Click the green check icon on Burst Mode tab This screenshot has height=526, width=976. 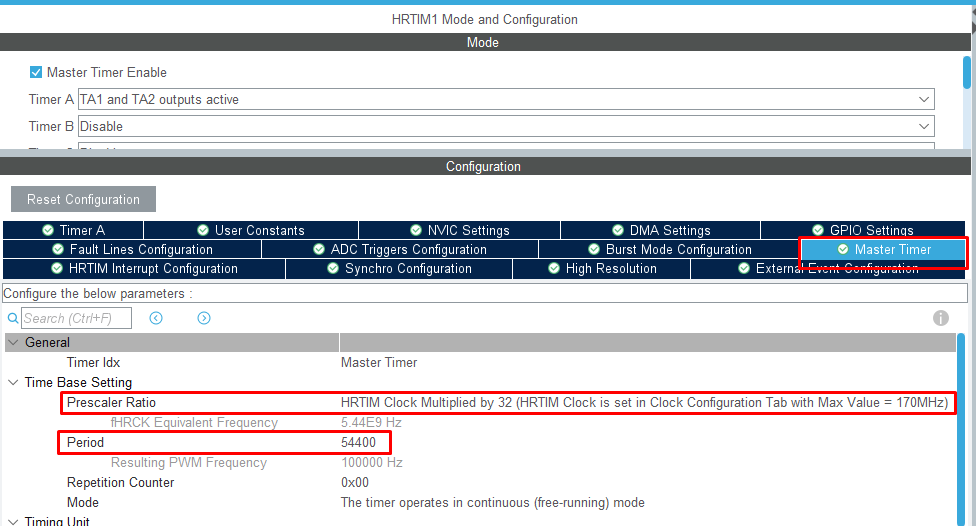coord(594,249)
